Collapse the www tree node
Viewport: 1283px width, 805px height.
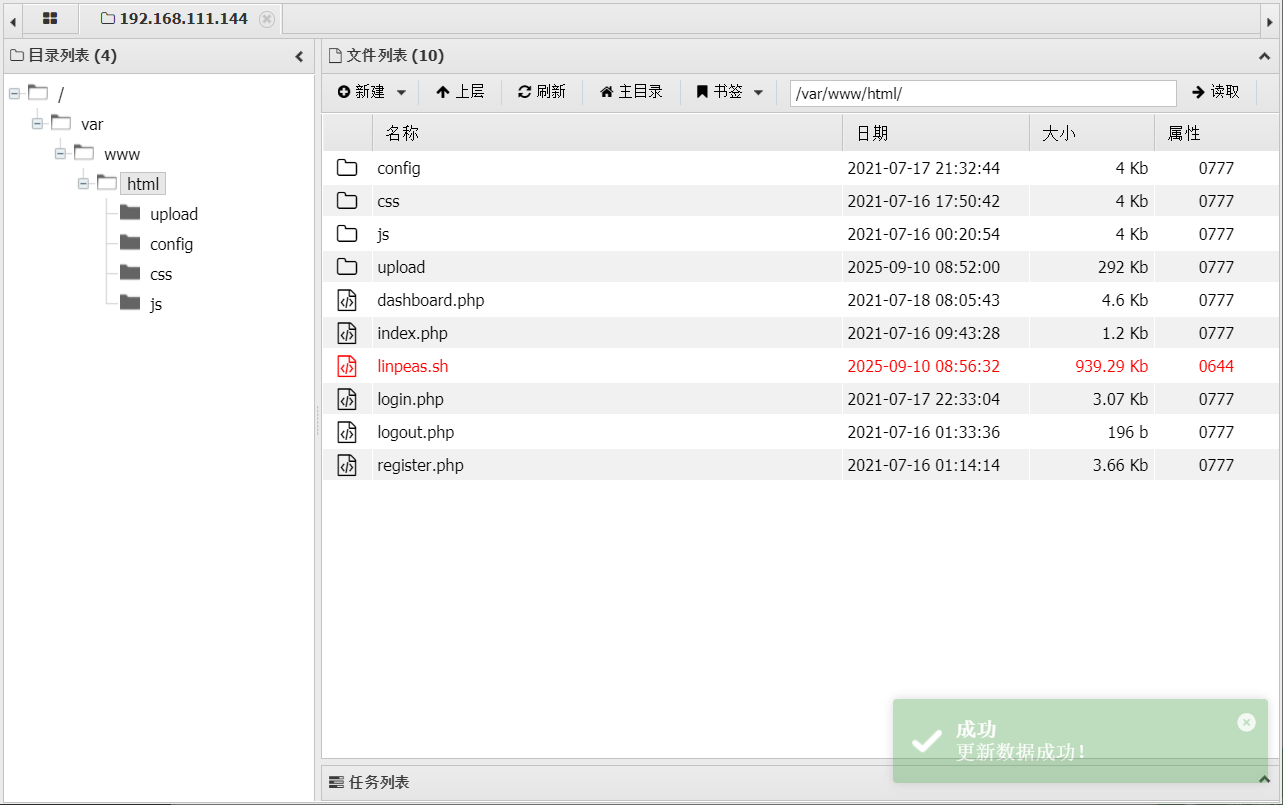click(x=60, y=153)
